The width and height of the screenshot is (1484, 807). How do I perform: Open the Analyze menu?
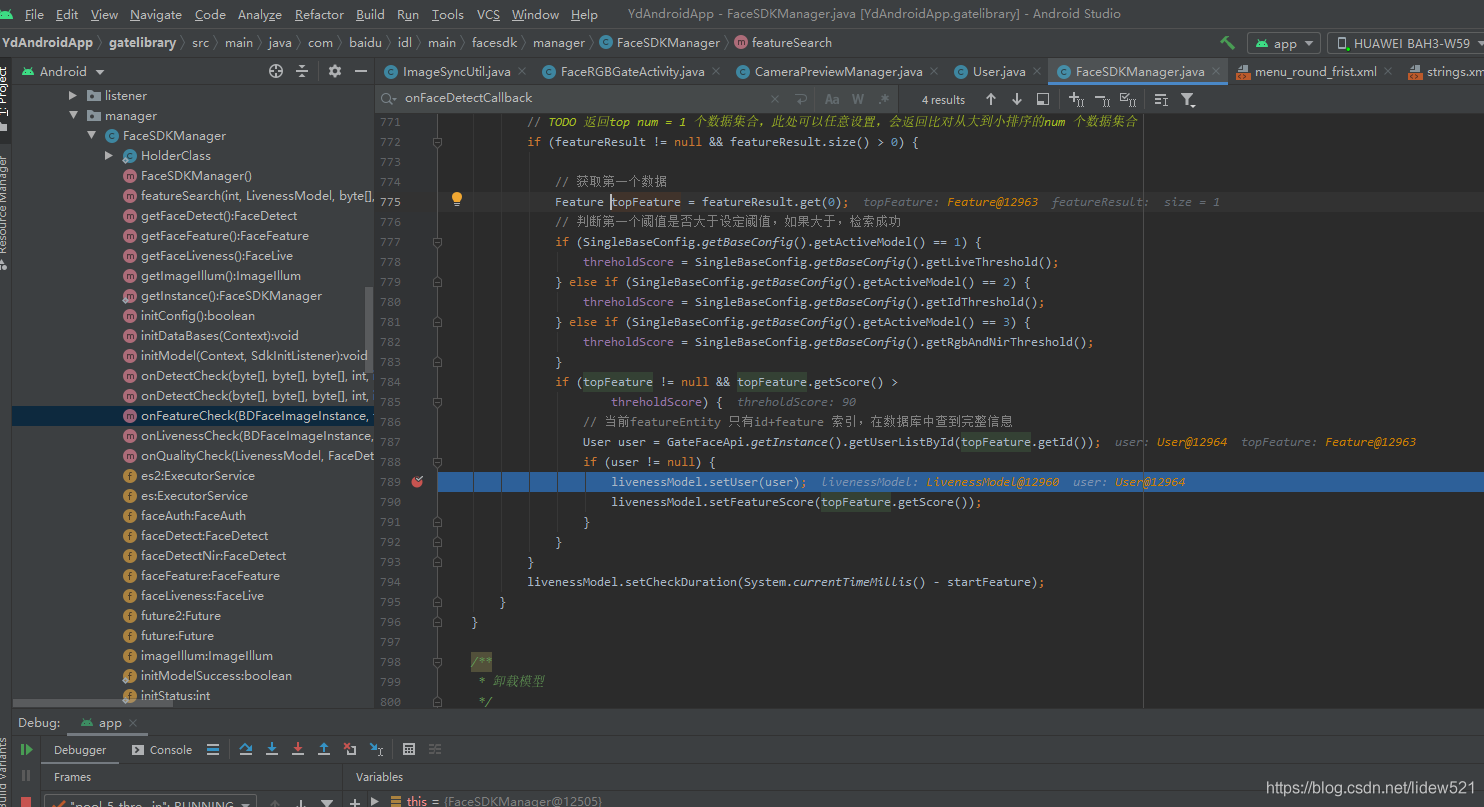click(x=260, y=14)
